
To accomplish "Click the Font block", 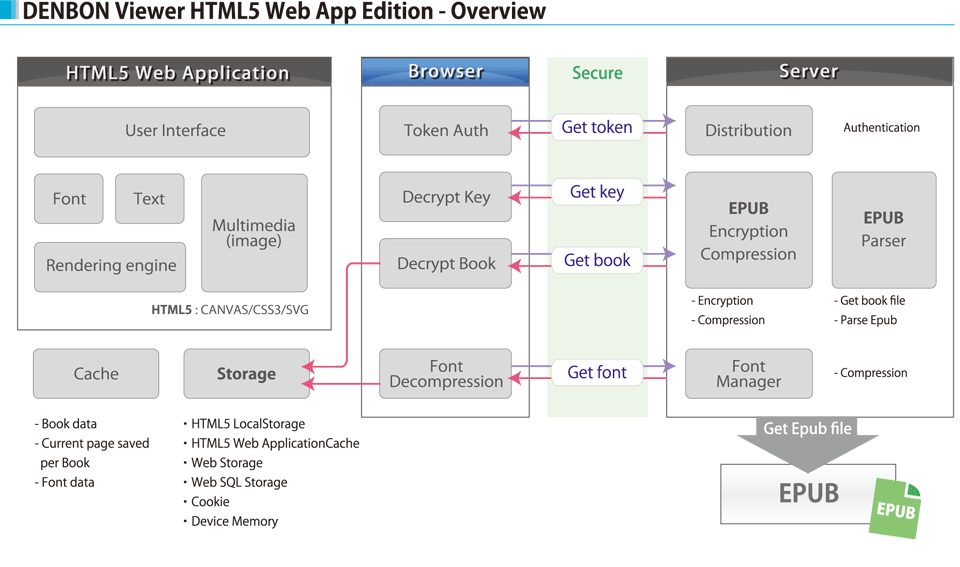I will pos(69,199).
